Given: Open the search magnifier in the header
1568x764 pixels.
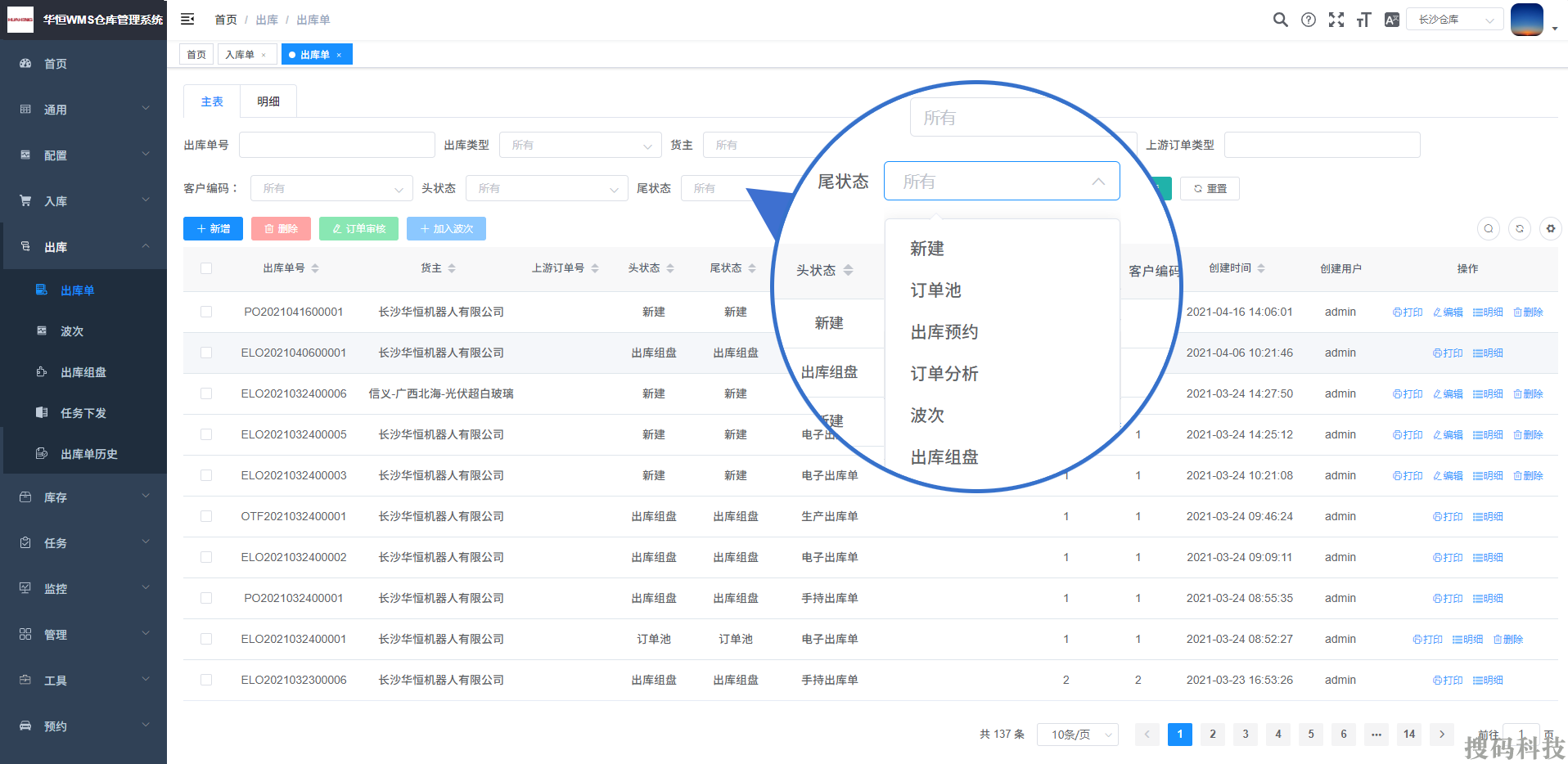Looking at the screenshot, I should point(1281,20).
